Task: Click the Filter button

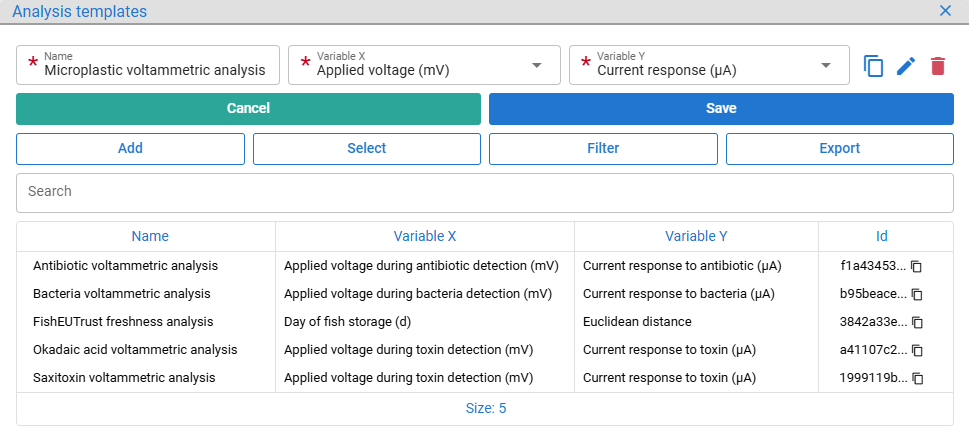Action: [603, 149]
